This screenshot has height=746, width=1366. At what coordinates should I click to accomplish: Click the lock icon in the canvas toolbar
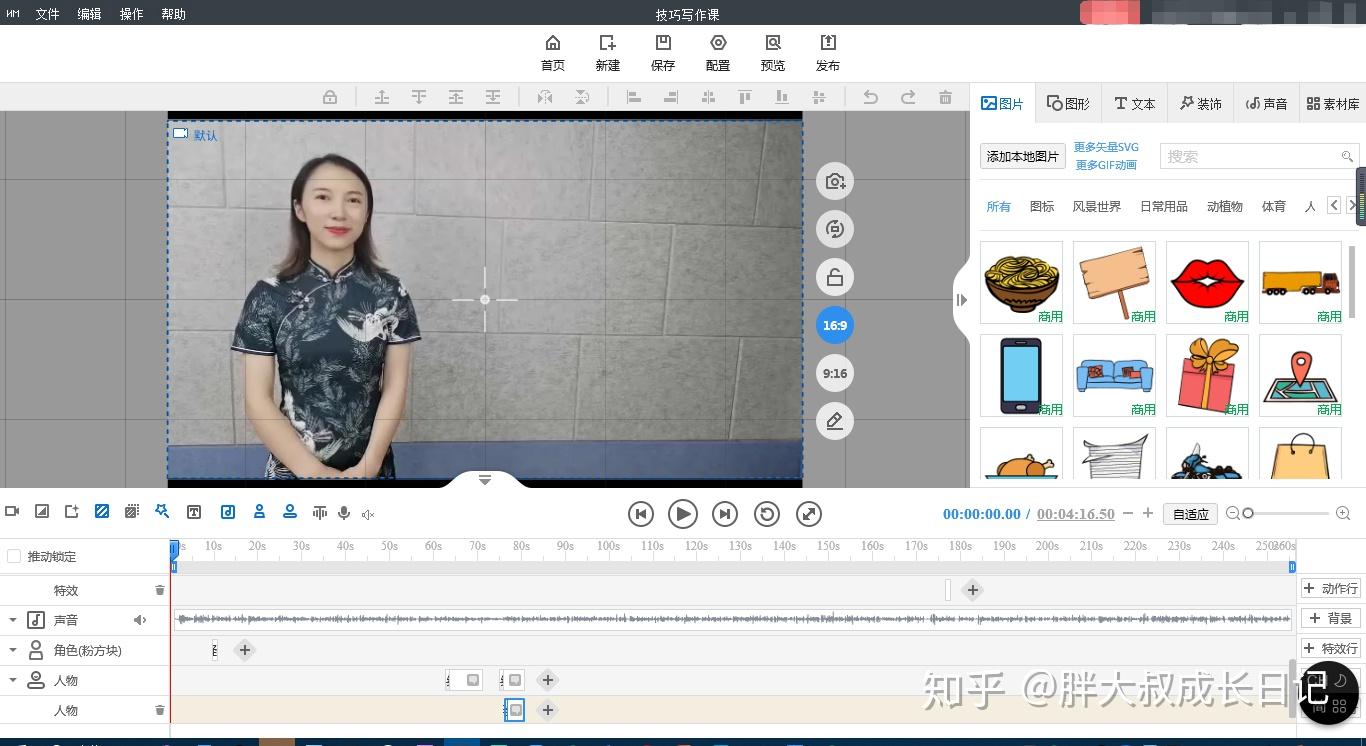tap(330, 97)
